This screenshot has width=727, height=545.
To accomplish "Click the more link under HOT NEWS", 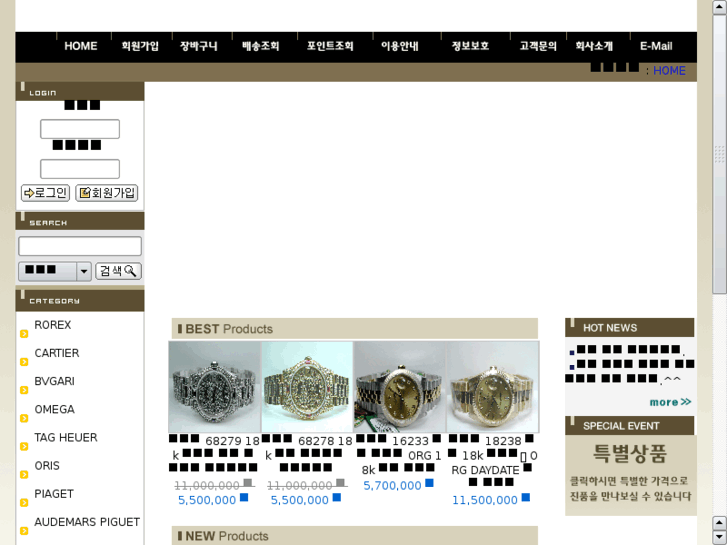I will [670, 402].
